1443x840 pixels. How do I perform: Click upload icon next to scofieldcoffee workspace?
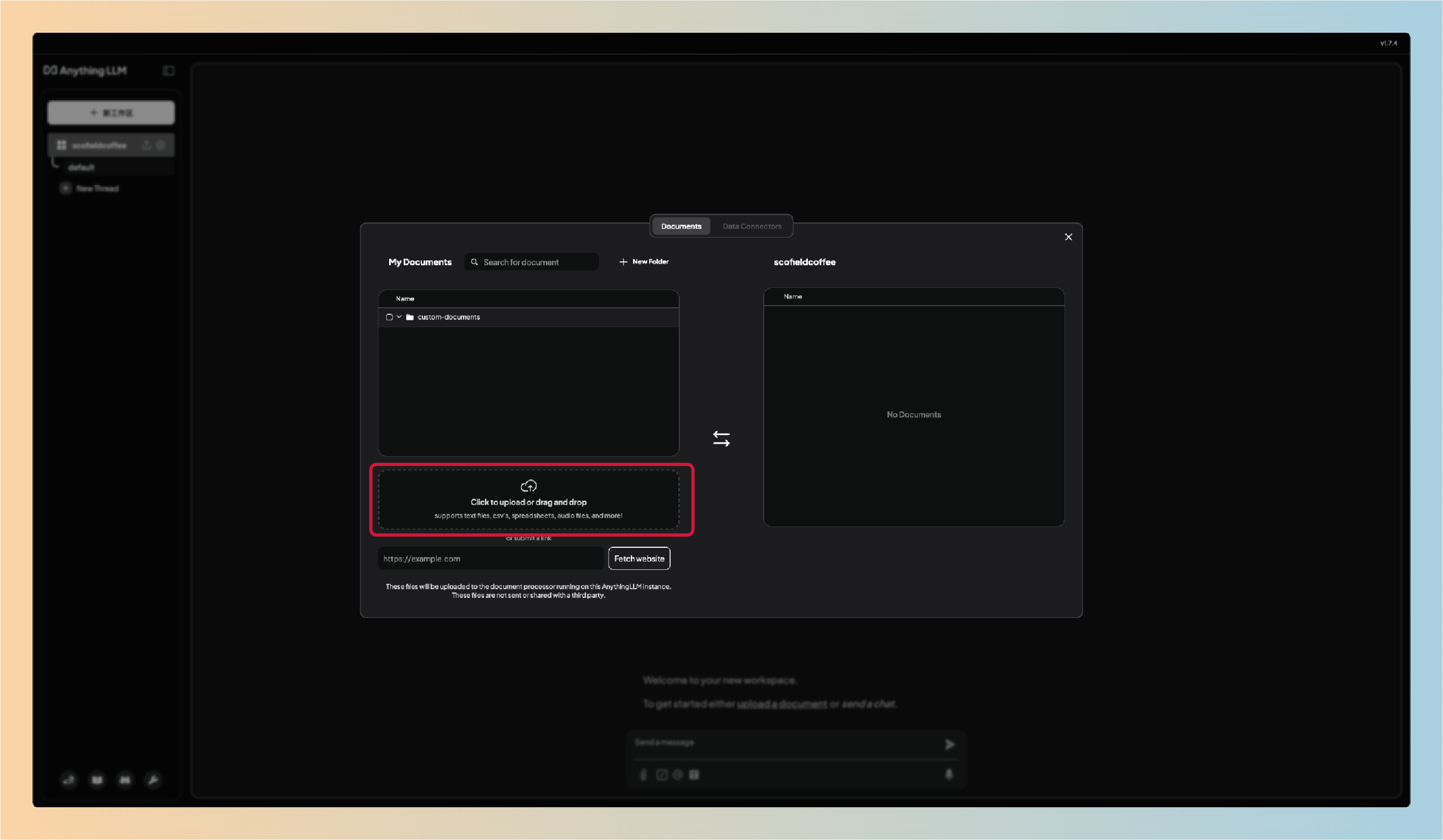click(146, 145)
